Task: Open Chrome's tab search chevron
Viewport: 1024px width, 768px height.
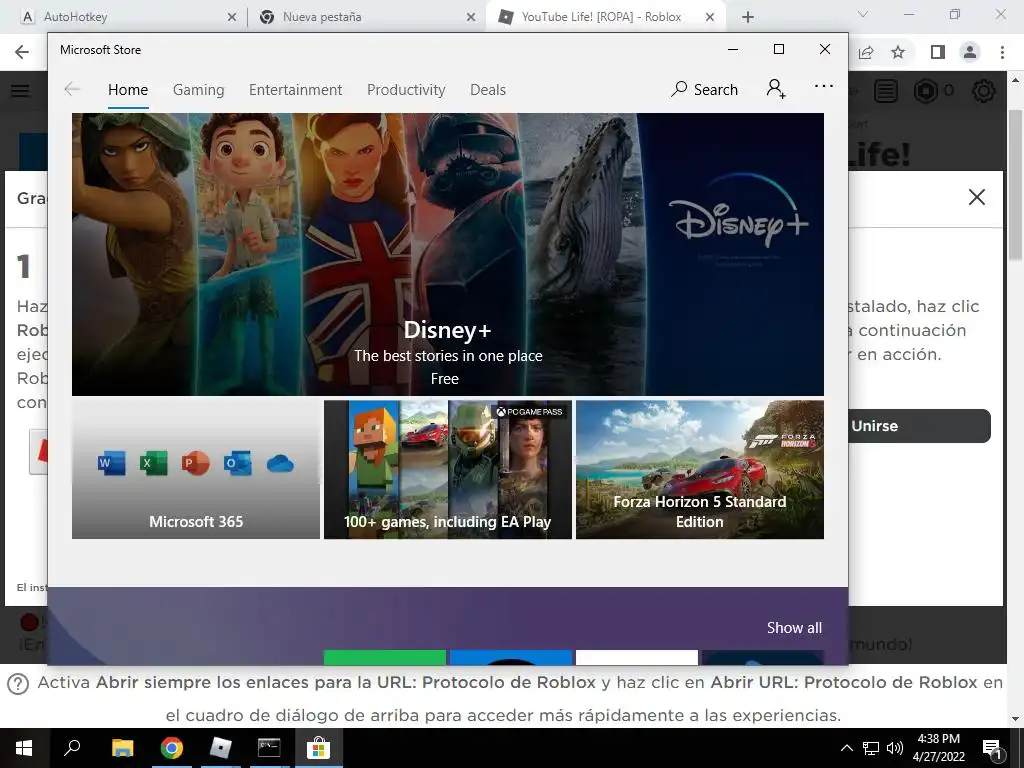Action: click(x=863, y=14)
